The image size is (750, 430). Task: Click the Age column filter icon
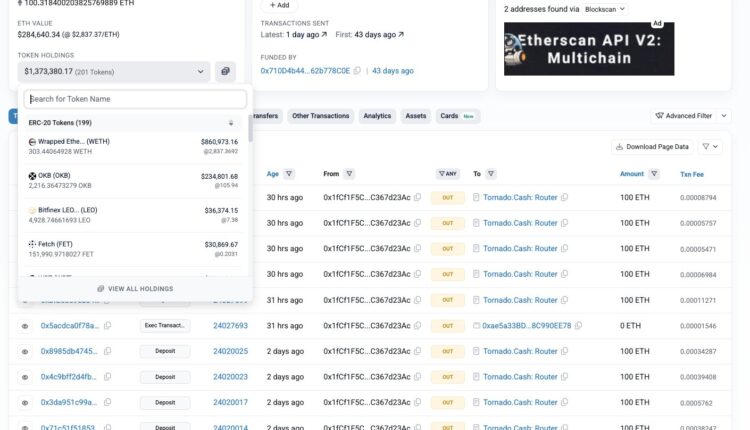[x=289, y=173]
